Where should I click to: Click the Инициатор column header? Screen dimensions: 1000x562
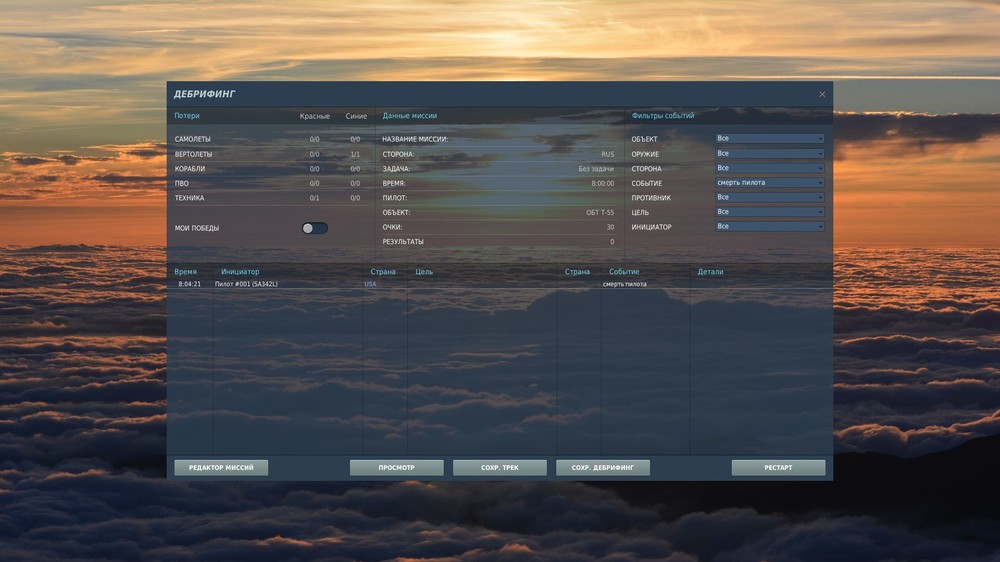point(240,272)
